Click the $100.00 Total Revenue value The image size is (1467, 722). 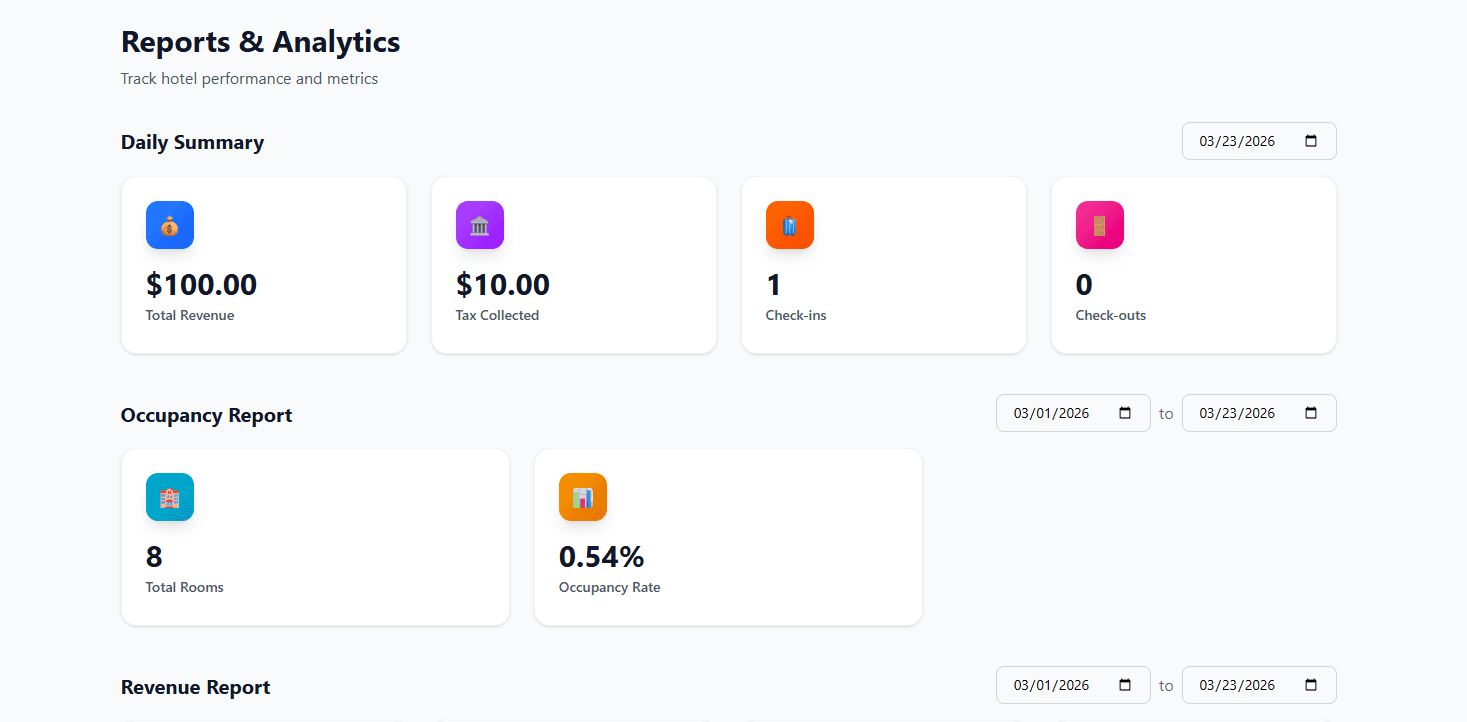(x=202, y=285)
